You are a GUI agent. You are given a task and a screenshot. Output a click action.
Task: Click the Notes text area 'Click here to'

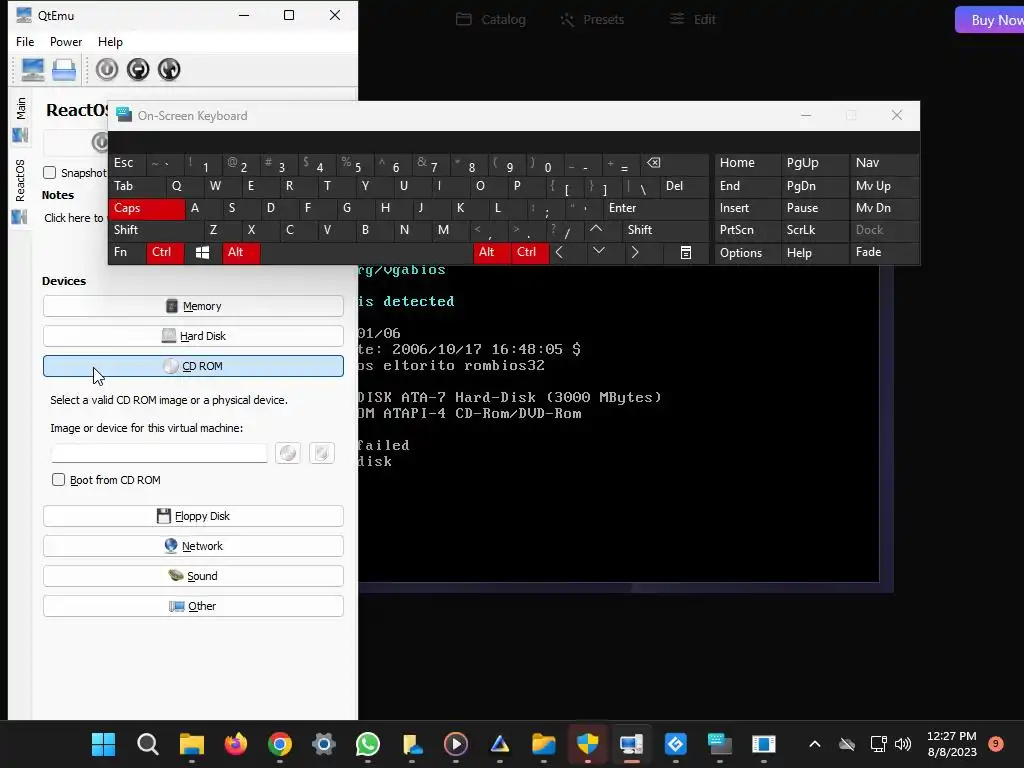click(73, 218)
